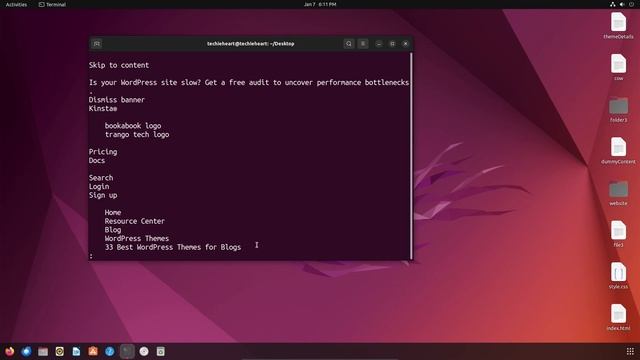Open the disc icon in the dock

click(x=144, y=351)
